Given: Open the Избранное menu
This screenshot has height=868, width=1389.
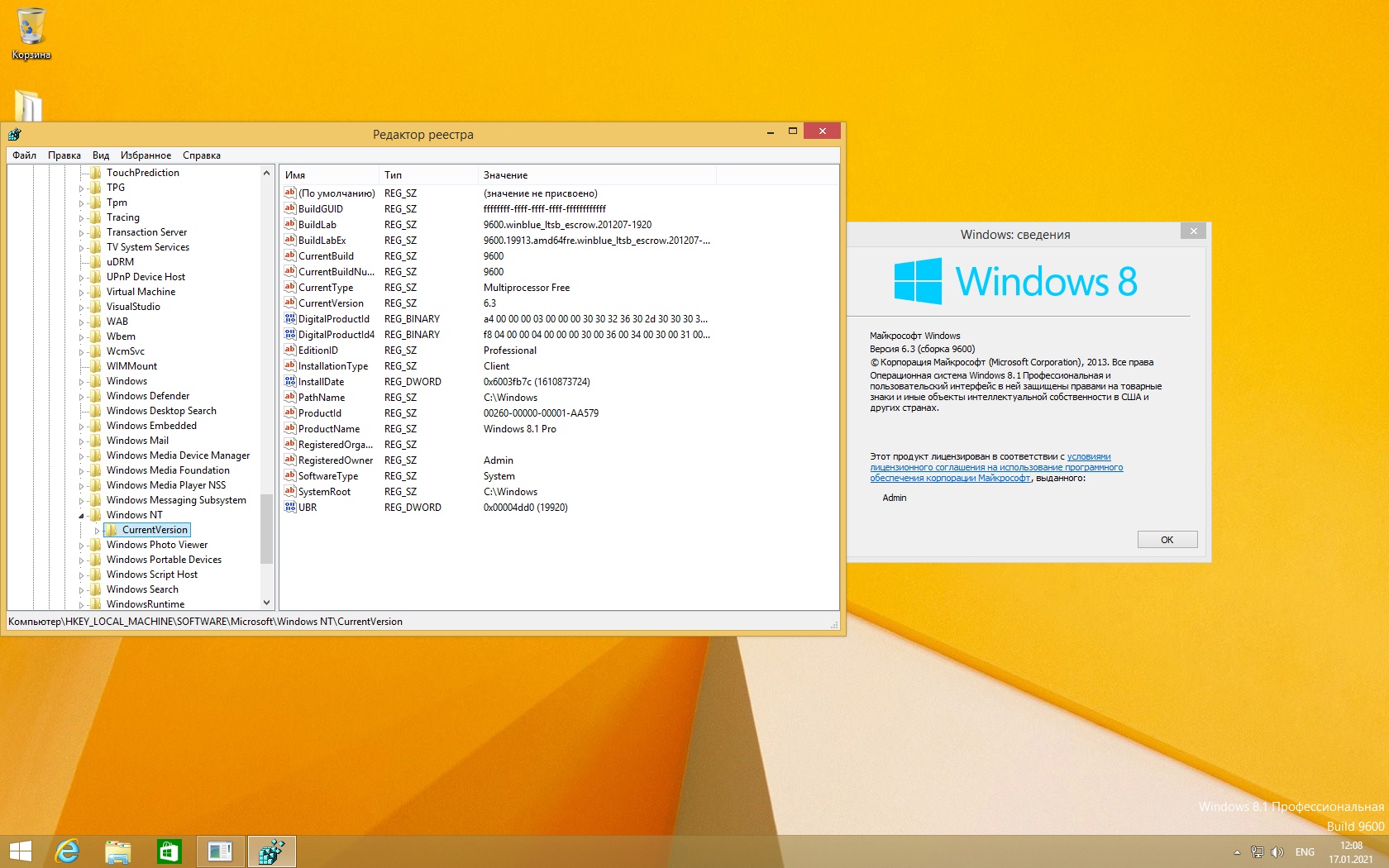Looking at the screenshot, I should point(146,155).
